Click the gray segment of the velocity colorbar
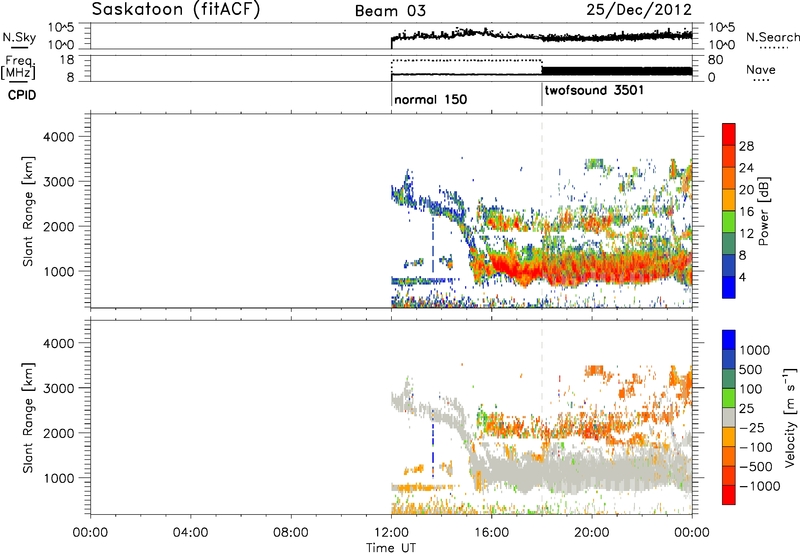 pos(729,417)
